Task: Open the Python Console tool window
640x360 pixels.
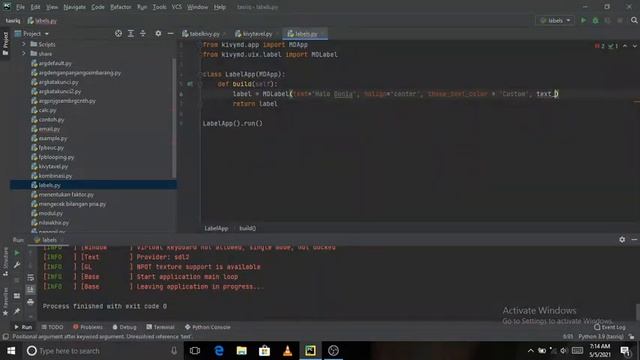Action: (208, 327)
